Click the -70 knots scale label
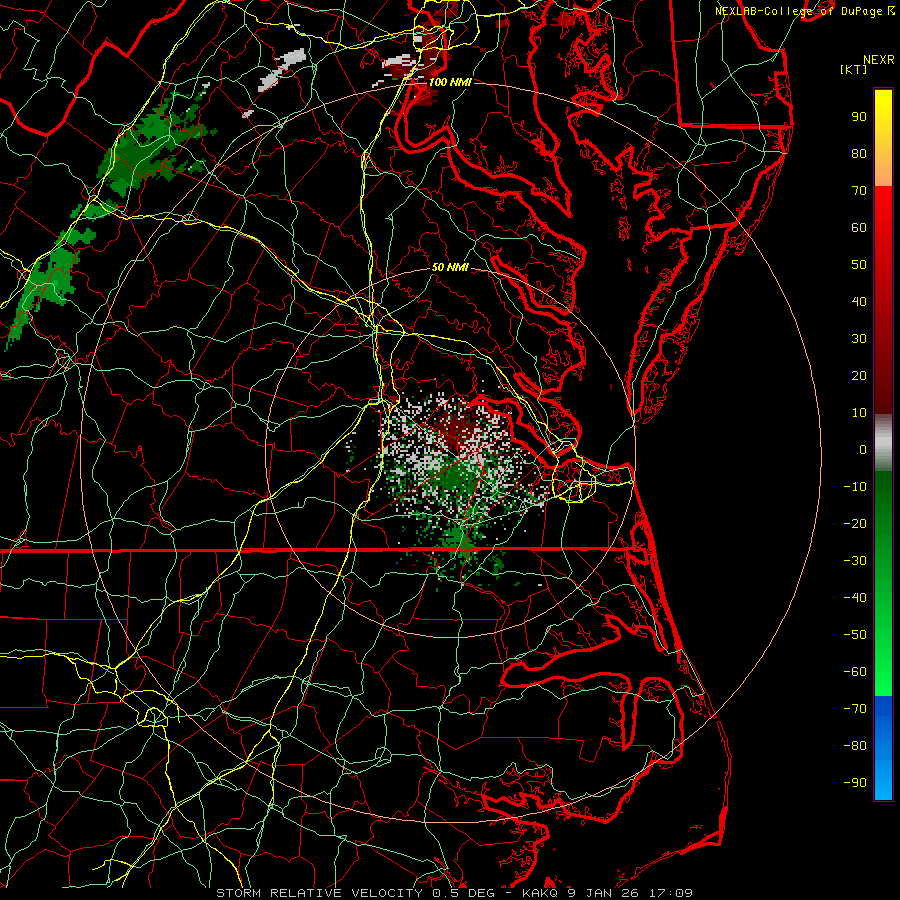Screen dimensions: 900x900 [855, 709]
